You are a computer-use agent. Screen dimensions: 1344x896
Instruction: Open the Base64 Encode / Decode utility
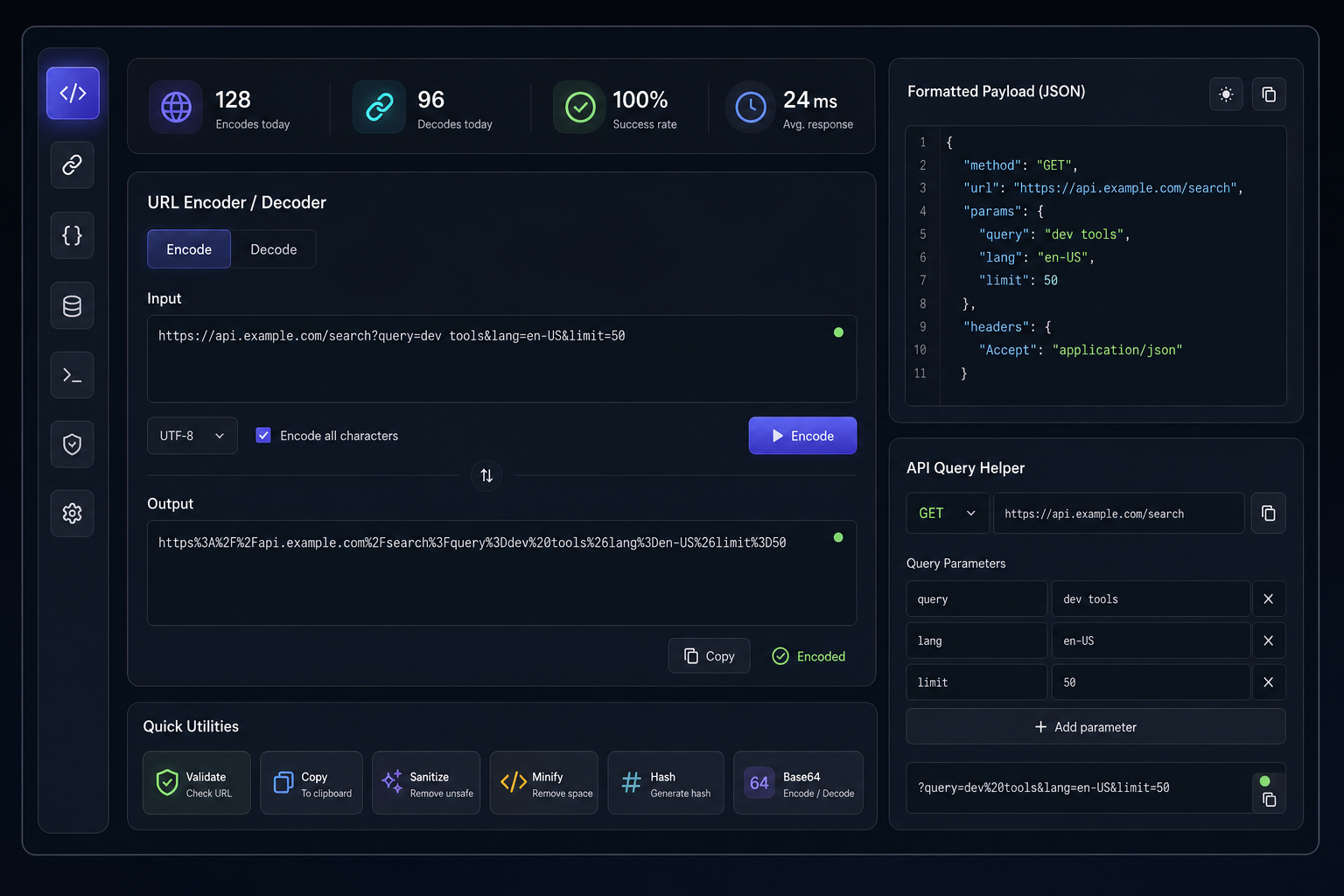[x=798, y=783]
